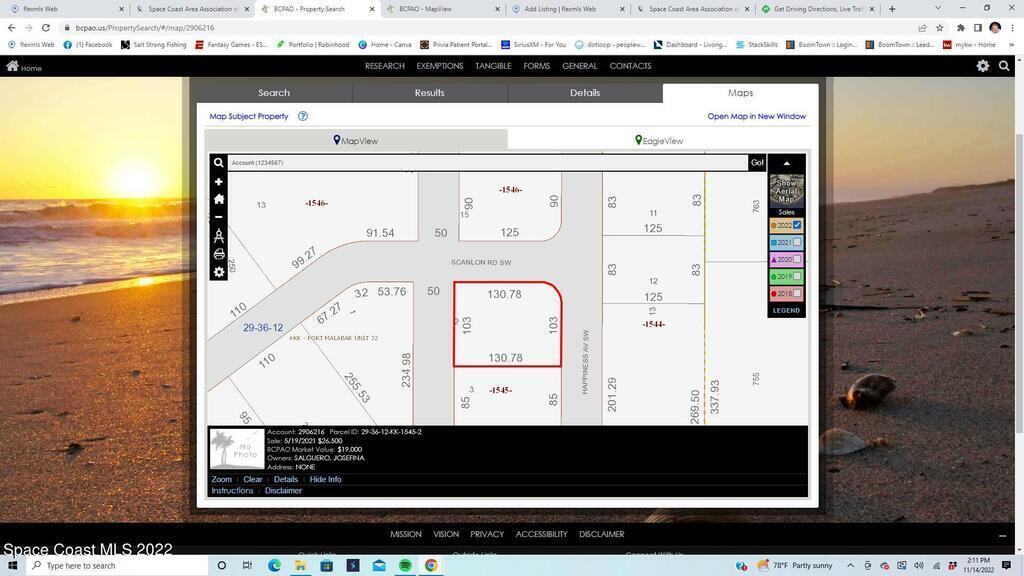The image size is (1024, 576).
Task: Check the 2019 sales checkbox
Action: pyautogui.click(x=797, y=276)
